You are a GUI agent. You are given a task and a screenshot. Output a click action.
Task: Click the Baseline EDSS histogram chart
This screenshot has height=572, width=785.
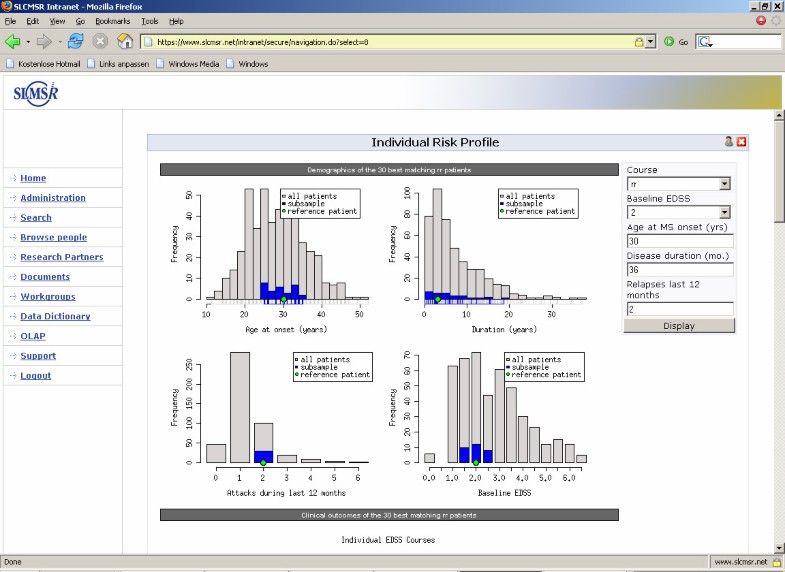point(487,424)
